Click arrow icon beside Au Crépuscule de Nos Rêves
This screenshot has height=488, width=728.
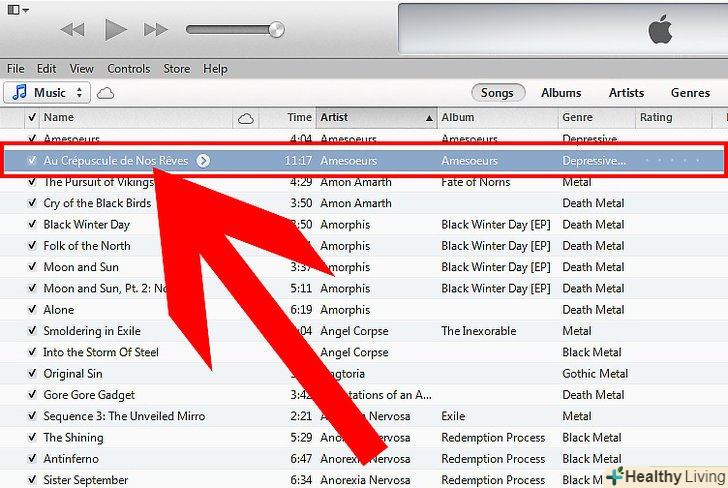tap(203, 161)
